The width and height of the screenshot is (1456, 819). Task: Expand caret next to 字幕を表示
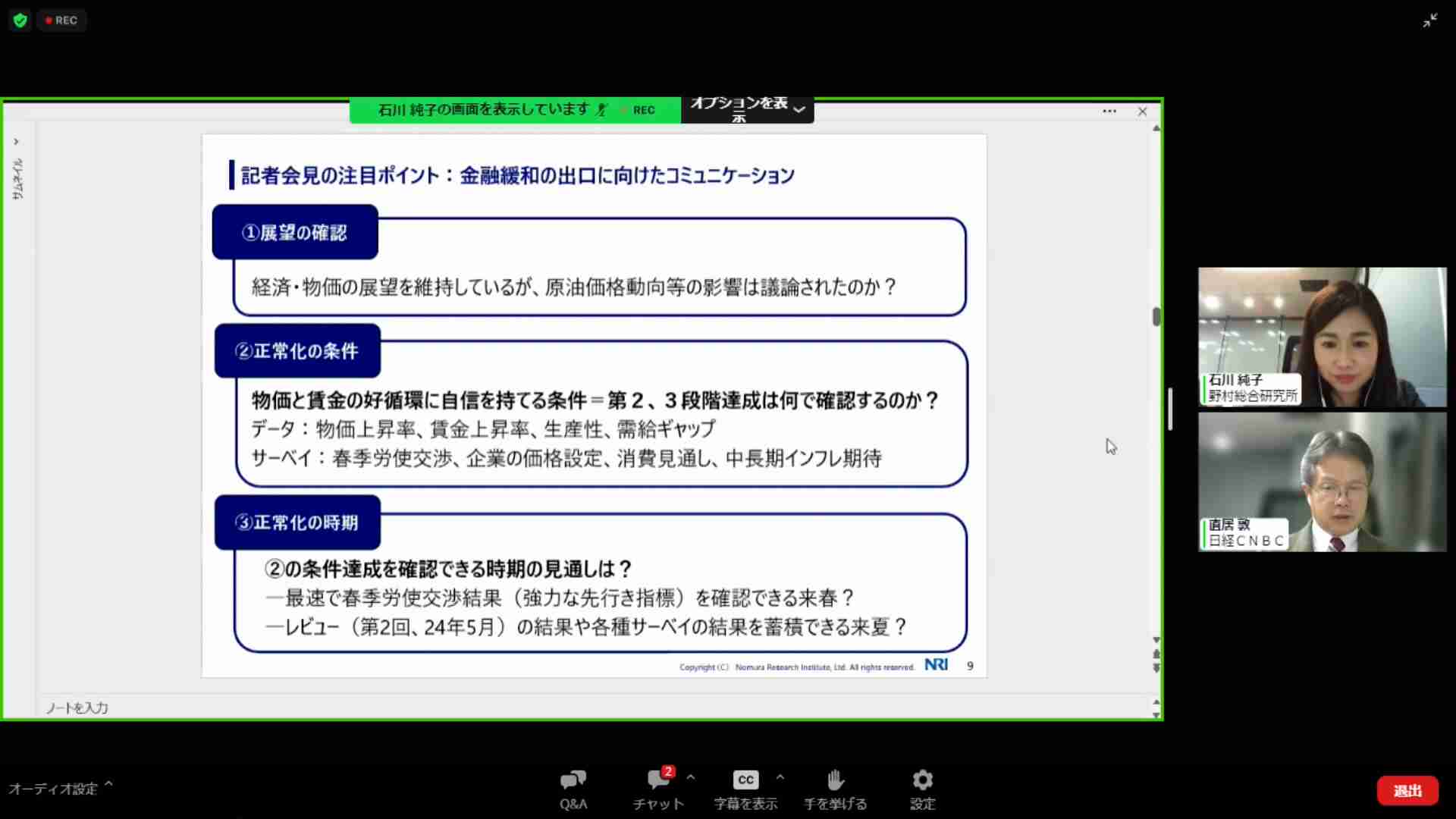coord(780,777)
